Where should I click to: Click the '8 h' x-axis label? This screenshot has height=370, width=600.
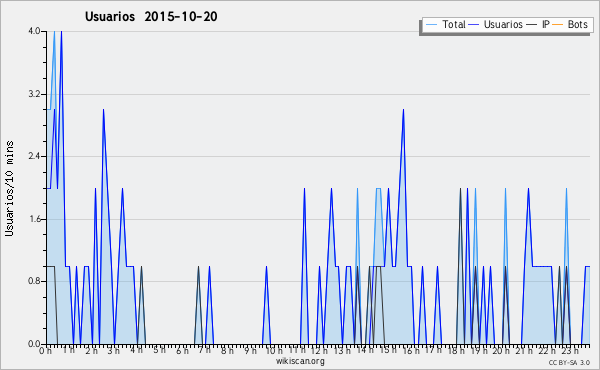tap(227, 350)
